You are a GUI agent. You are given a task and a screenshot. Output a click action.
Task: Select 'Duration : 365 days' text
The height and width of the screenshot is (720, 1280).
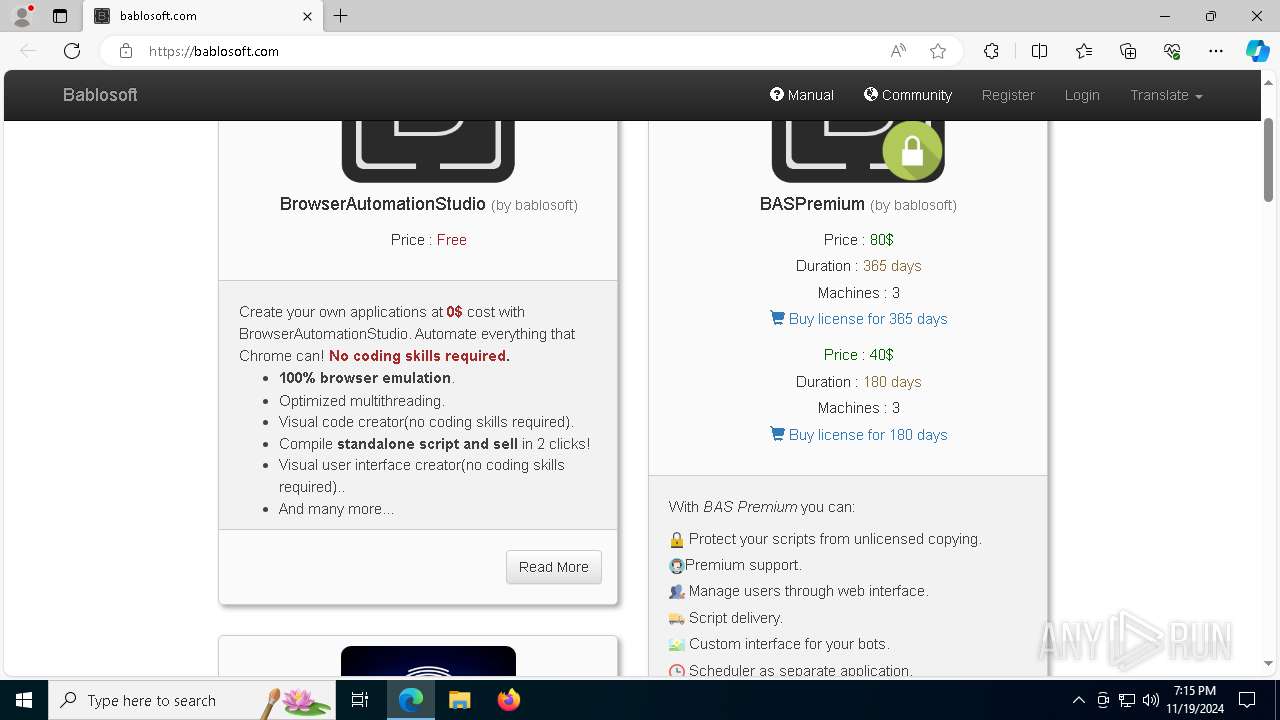pos(859,266)
